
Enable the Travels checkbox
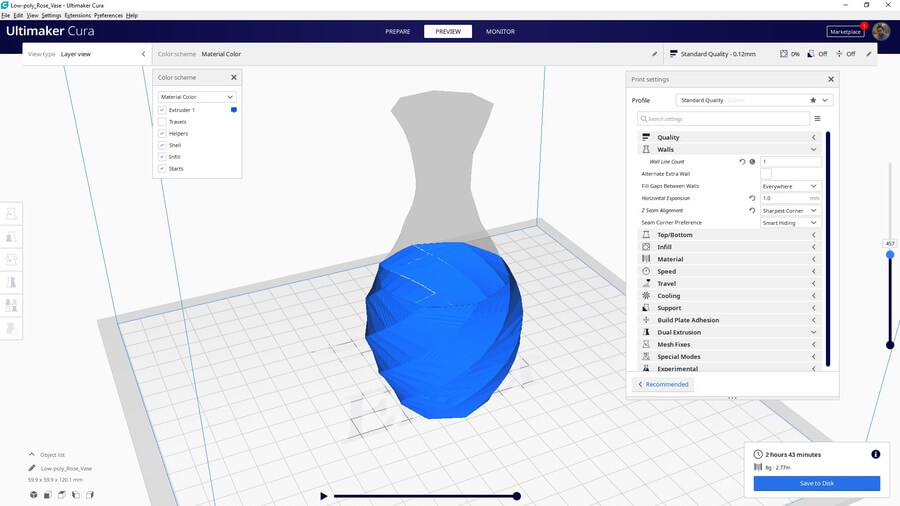click(162, 122)
